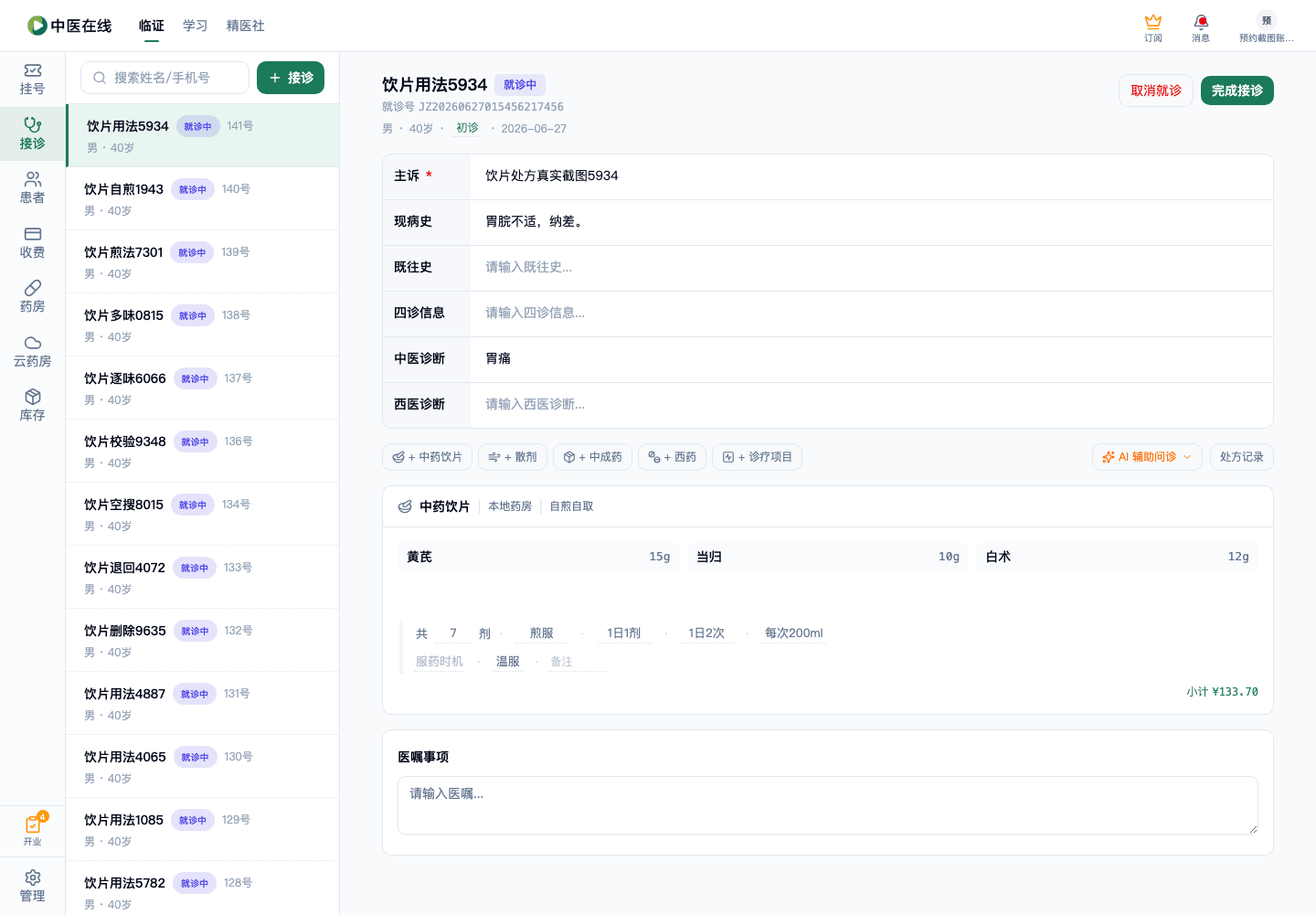Select patient 饮片多味0815

coord(202,325)
